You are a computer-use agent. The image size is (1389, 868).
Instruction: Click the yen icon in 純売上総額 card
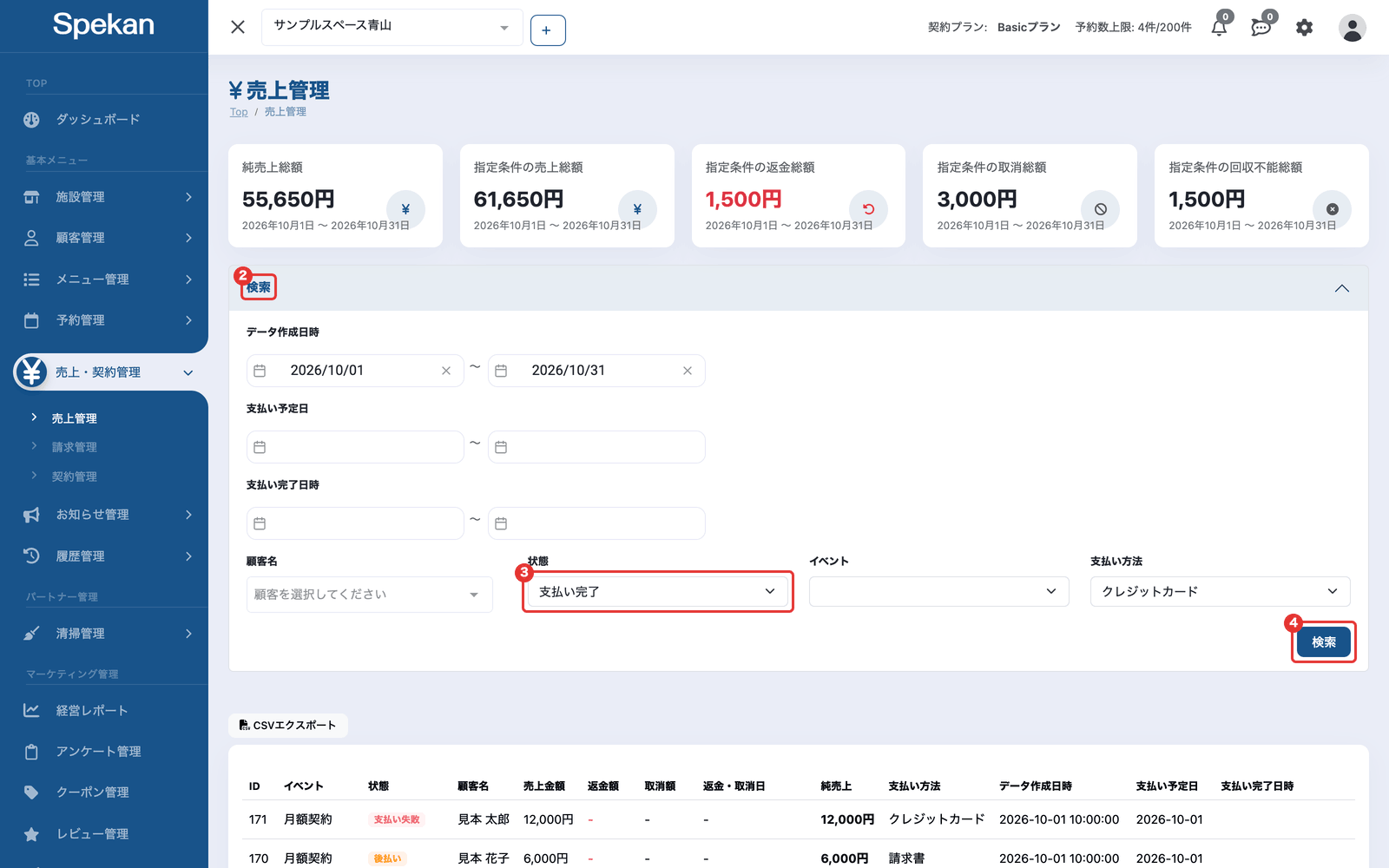point(405,209)
